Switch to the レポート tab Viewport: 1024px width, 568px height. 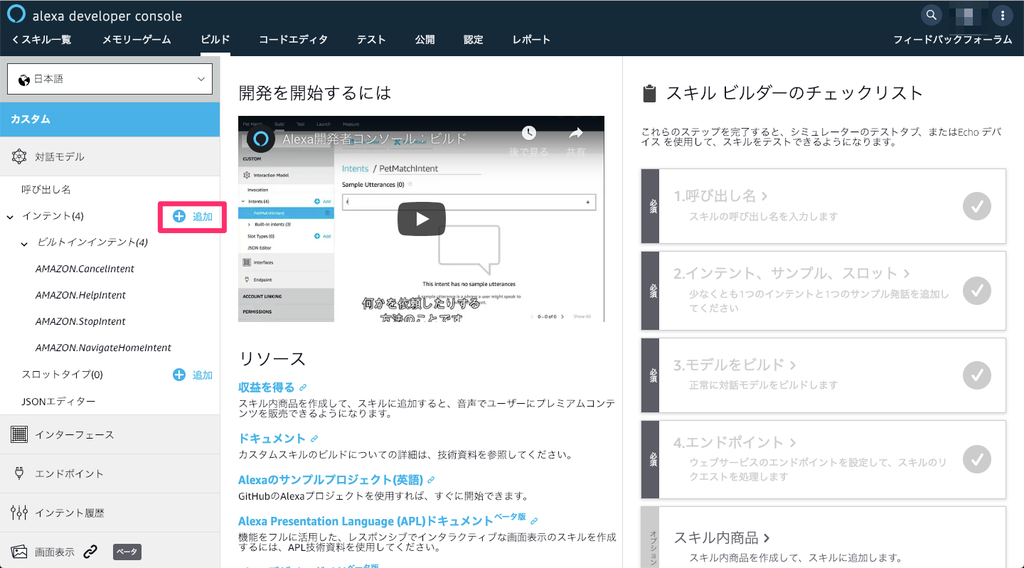point(531,40)
